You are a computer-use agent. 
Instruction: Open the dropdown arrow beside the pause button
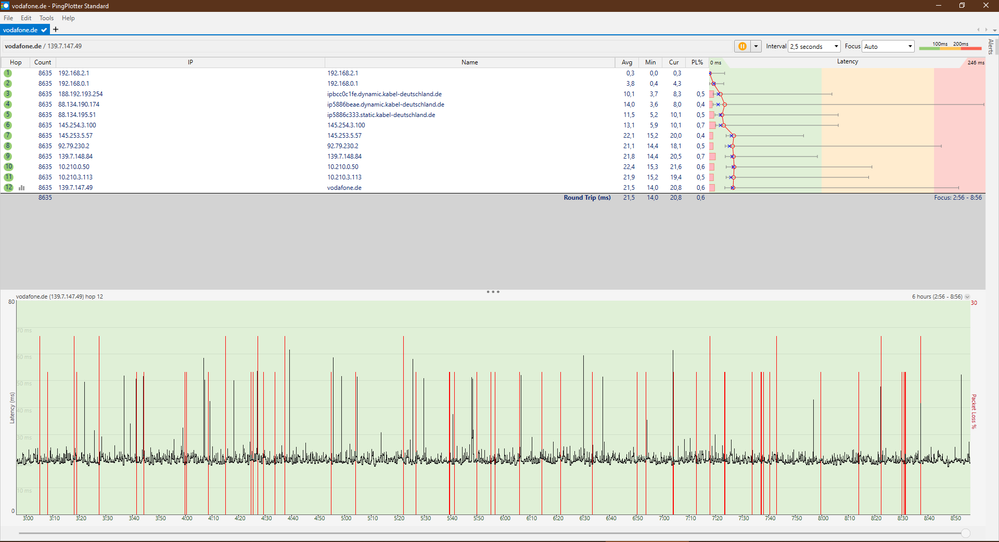[x=756, y=46]
